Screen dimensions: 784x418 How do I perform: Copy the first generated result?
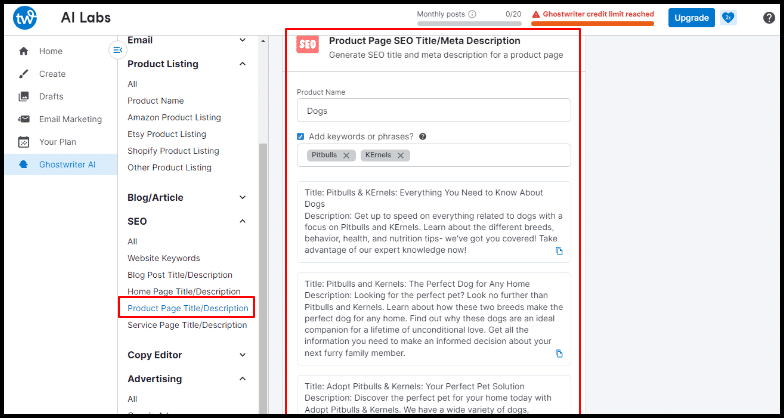tap(560, 251)
